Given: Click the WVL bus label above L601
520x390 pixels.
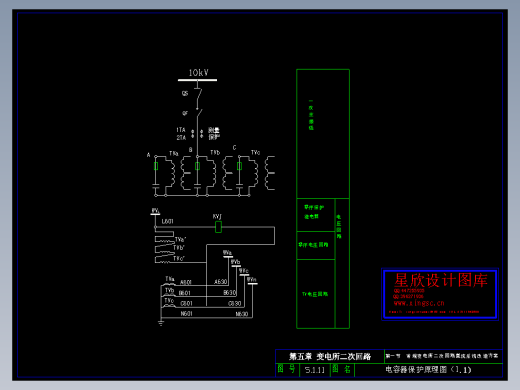Looking at the screenshot, I should (x=155, y=211).
